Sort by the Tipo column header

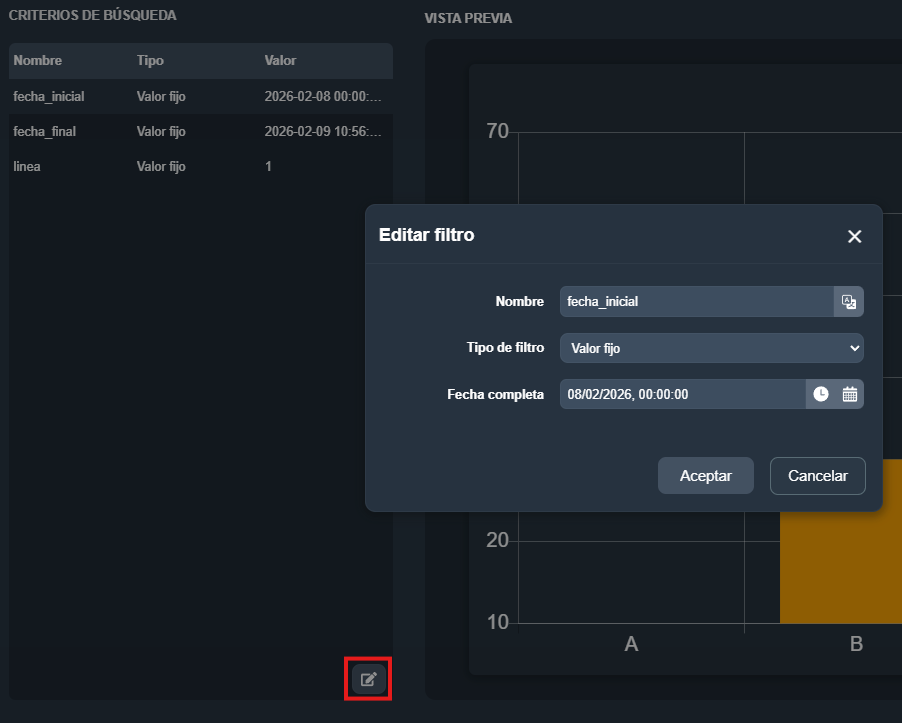(150, 60)
